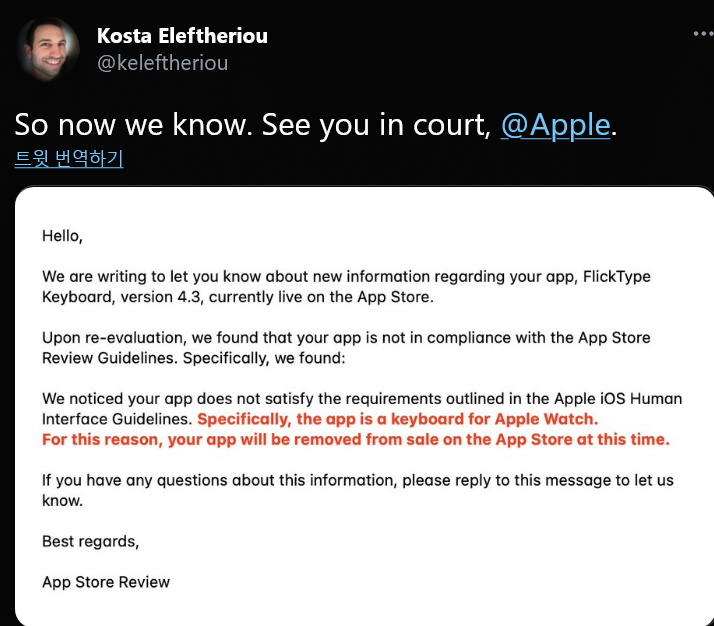The image size is (714, 626).
Task: Click the tweet text 'So now we know'
Action: [x=133, y=125]
